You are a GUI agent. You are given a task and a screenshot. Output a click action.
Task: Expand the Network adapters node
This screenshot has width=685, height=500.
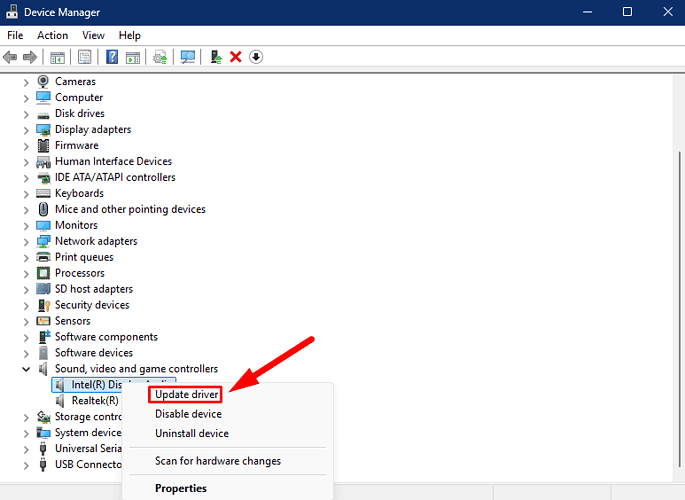(x=26, y=242)
